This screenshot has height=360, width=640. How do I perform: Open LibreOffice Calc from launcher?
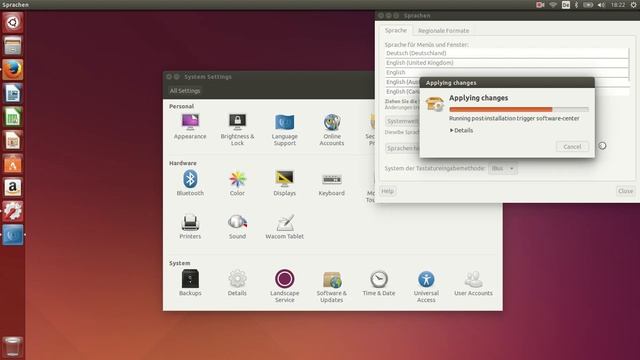13,117
